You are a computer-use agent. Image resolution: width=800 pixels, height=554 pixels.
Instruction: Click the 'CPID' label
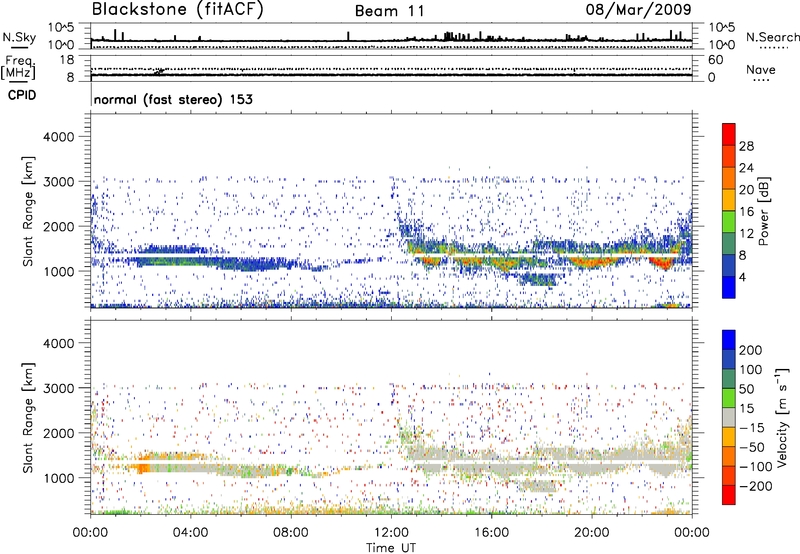point(22,95)
